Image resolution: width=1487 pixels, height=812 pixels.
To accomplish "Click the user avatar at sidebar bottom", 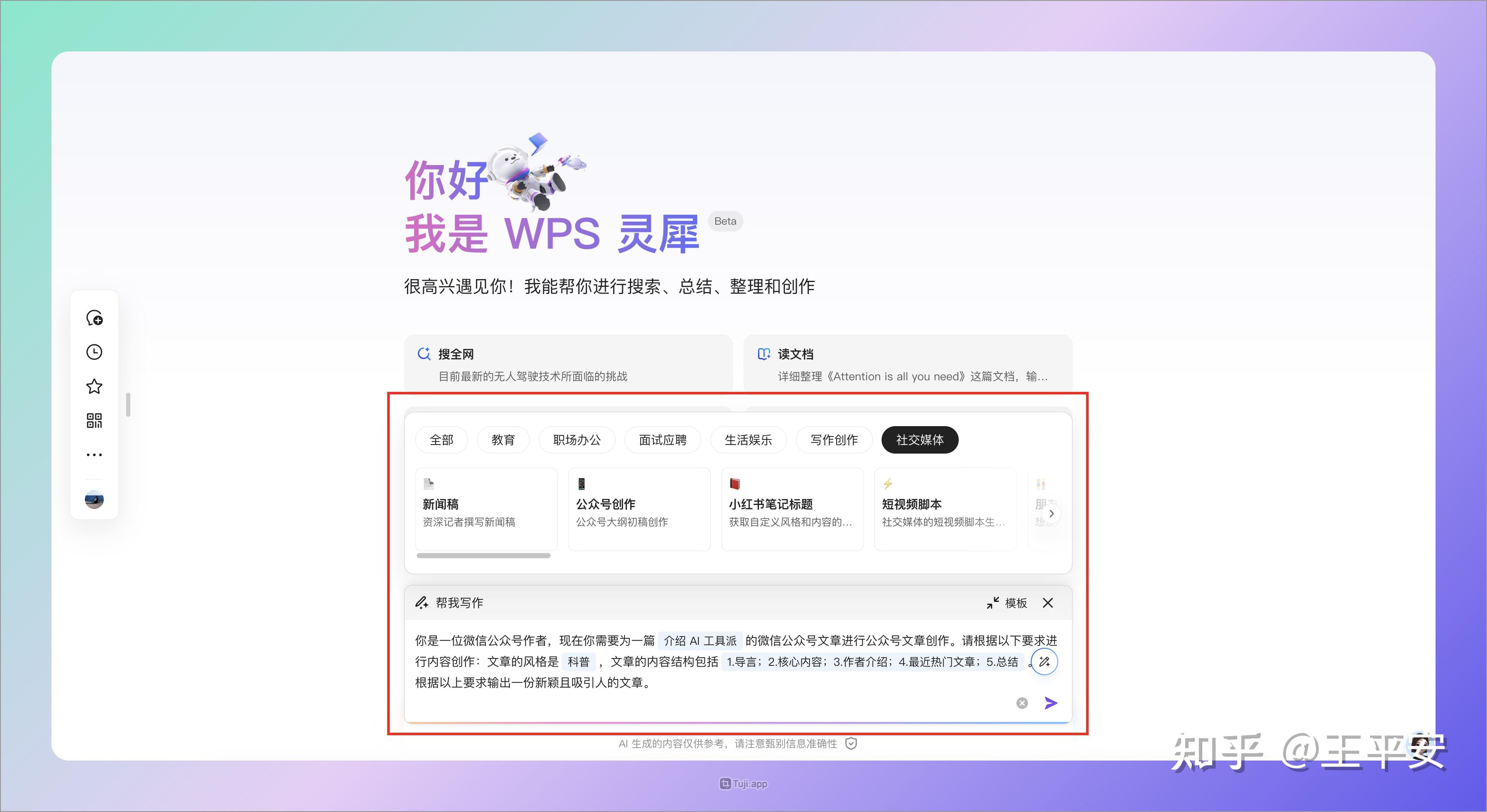I will pyautogui.click(x=94, y=500).
